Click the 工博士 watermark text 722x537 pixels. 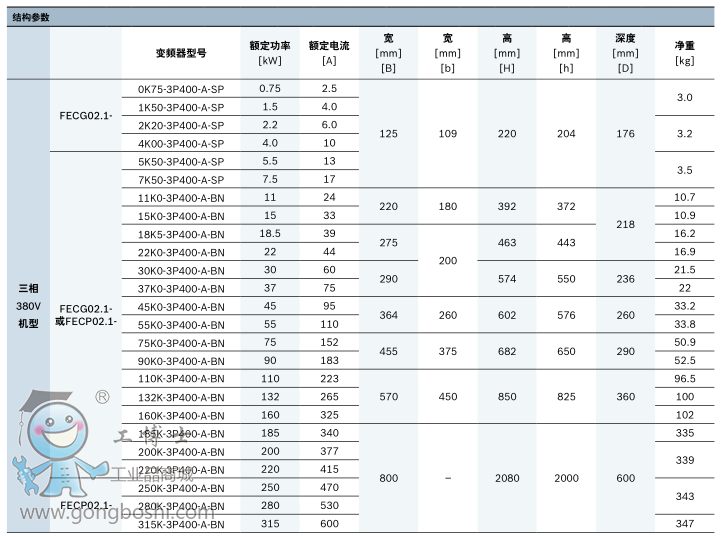[148, 436]
